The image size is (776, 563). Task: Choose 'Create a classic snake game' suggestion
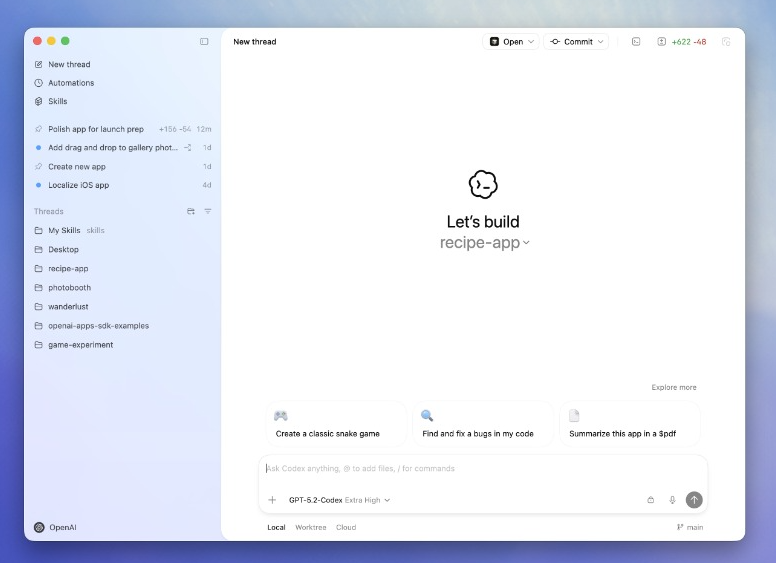[336, 424]
